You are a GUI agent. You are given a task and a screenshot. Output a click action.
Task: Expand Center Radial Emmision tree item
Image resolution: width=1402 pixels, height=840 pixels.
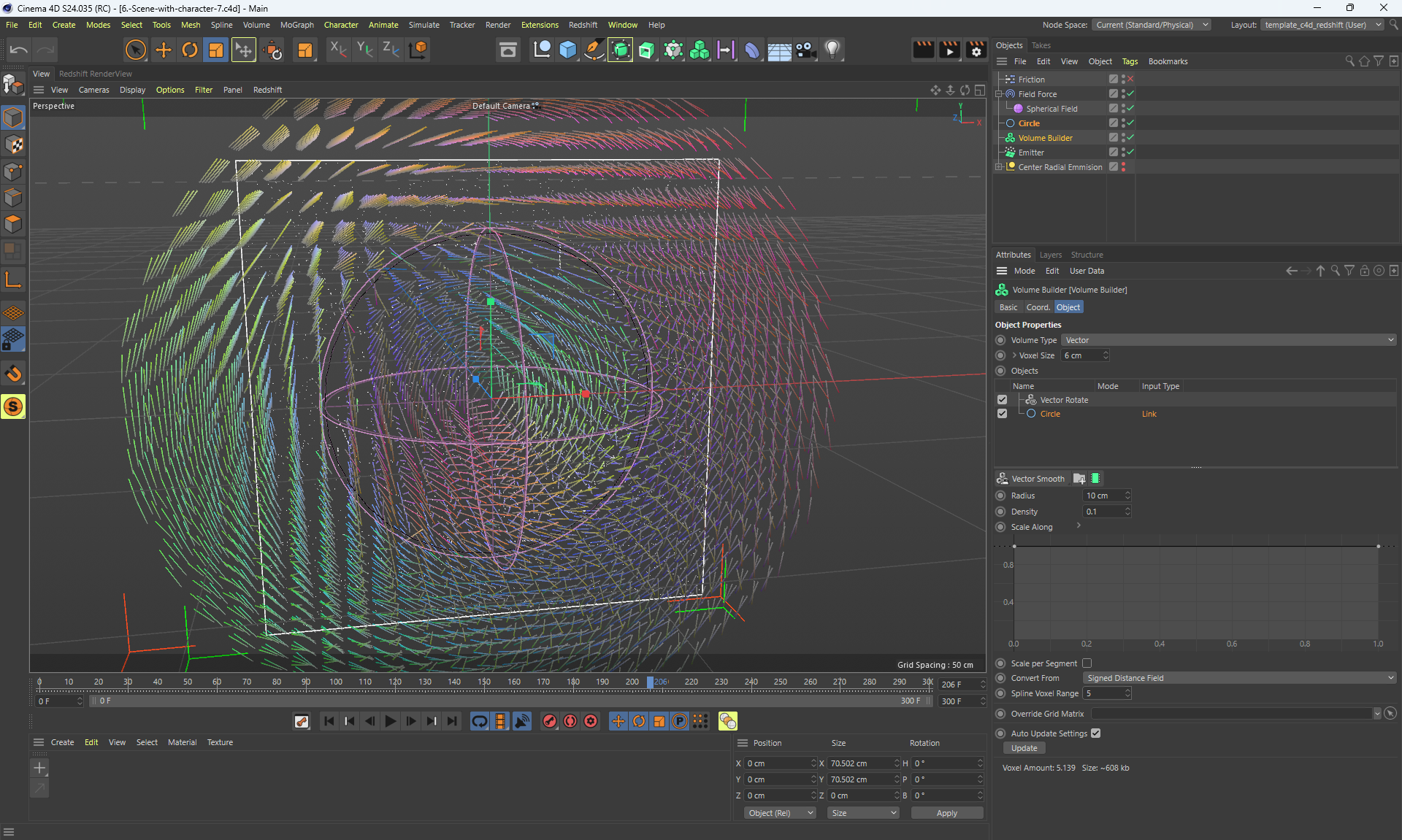point(999,167)
